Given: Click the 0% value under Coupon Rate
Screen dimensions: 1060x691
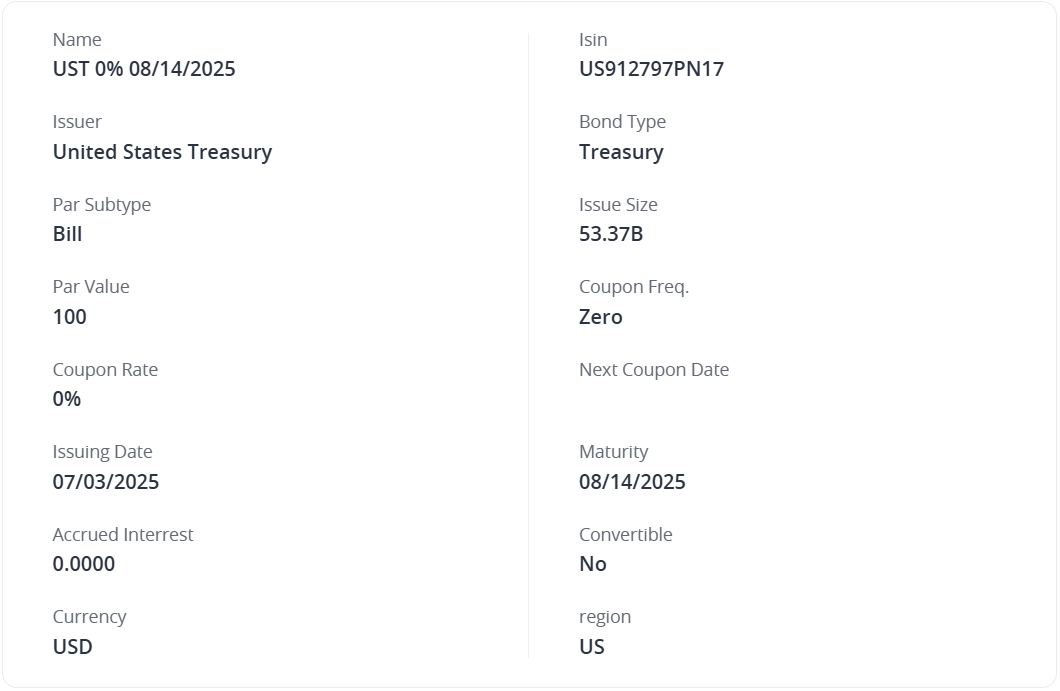Looking at the screenshot, I should (x=67, y=399).
